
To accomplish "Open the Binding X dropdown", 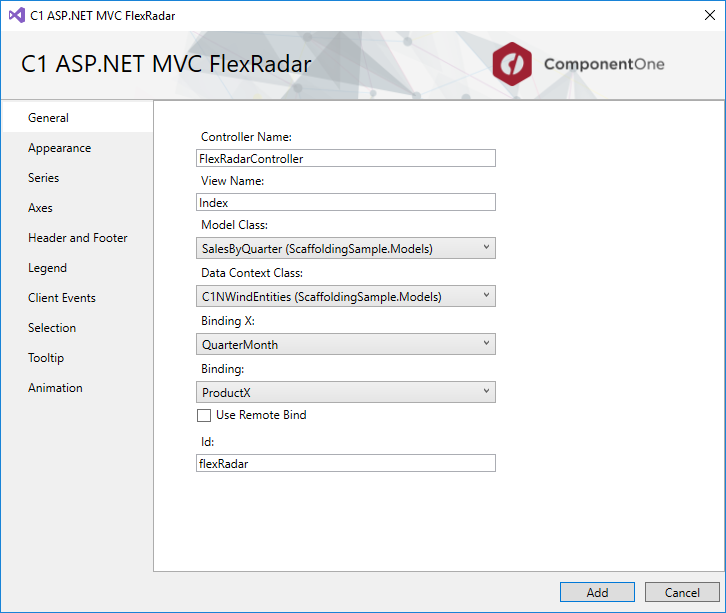I will point(346,344).
